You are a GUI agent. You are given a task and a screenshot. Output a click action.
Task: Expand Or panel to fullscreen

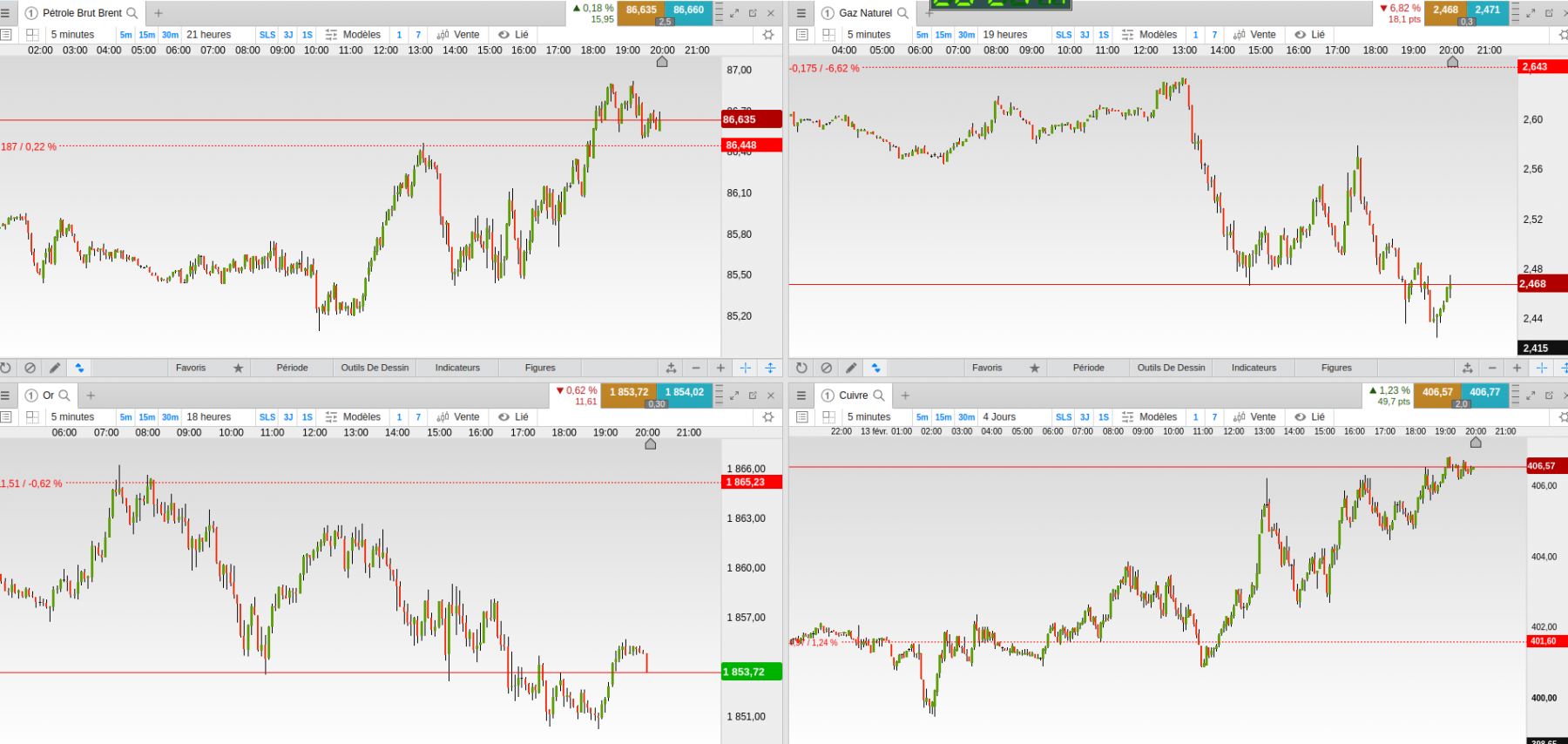pos(734,396)
